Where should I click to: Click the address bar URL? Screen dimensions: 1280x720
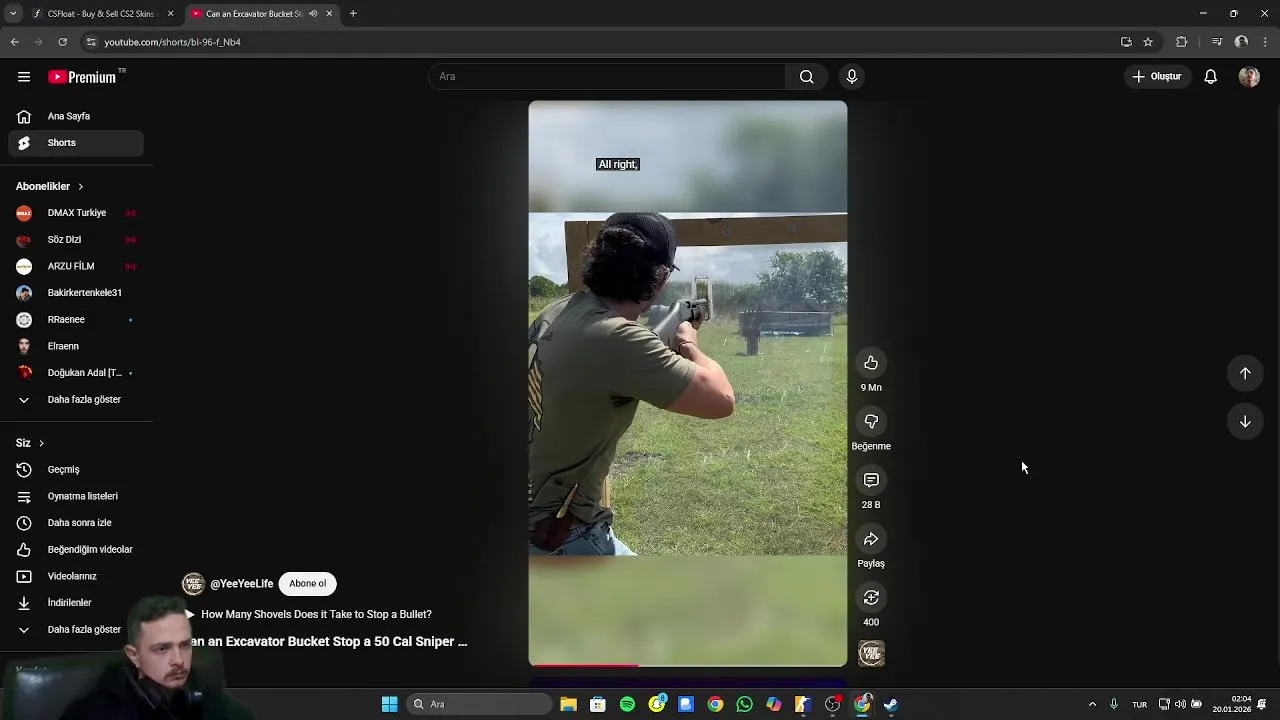[172, 42]
